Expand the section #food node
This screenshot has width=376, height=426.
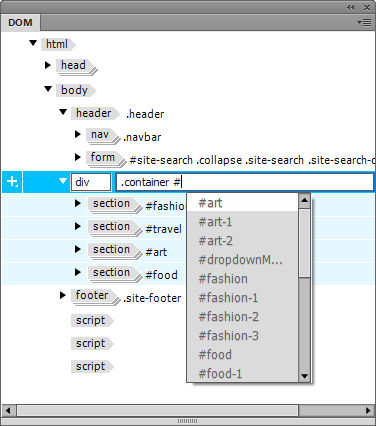click(78, 272)
